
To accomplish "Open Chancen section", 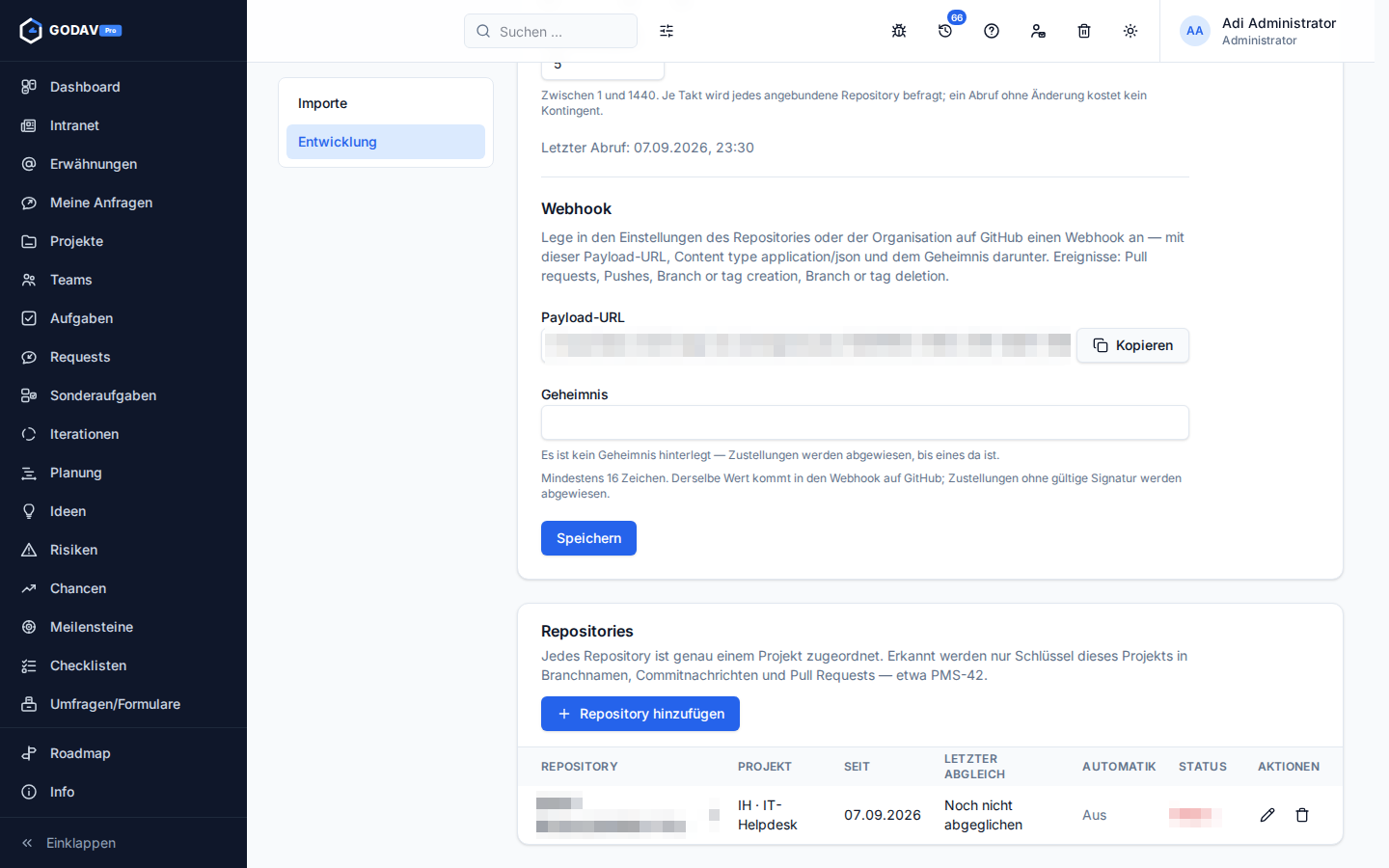I will tap(123, 588).
